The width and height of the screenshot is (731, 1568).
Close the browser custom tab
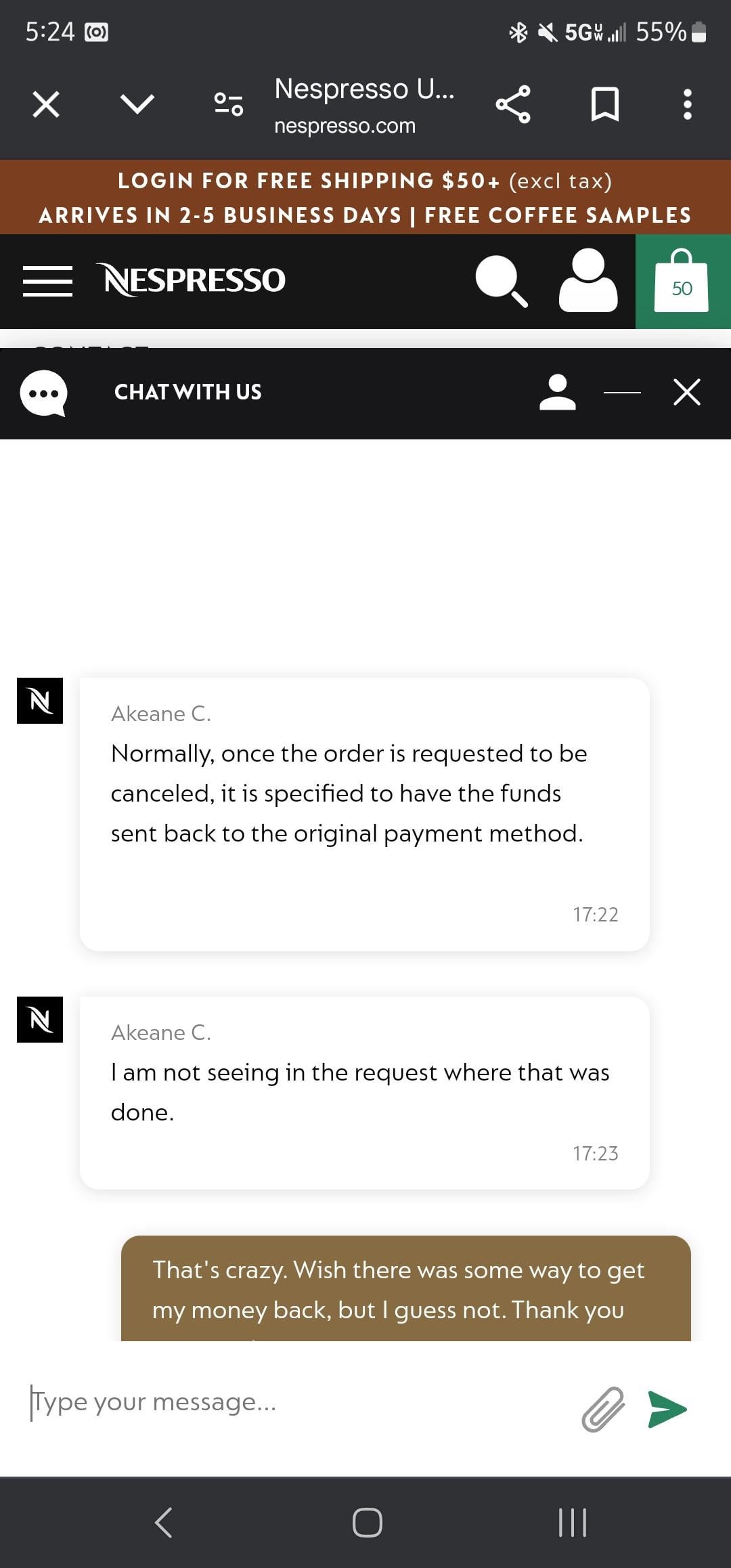point(46,104)
